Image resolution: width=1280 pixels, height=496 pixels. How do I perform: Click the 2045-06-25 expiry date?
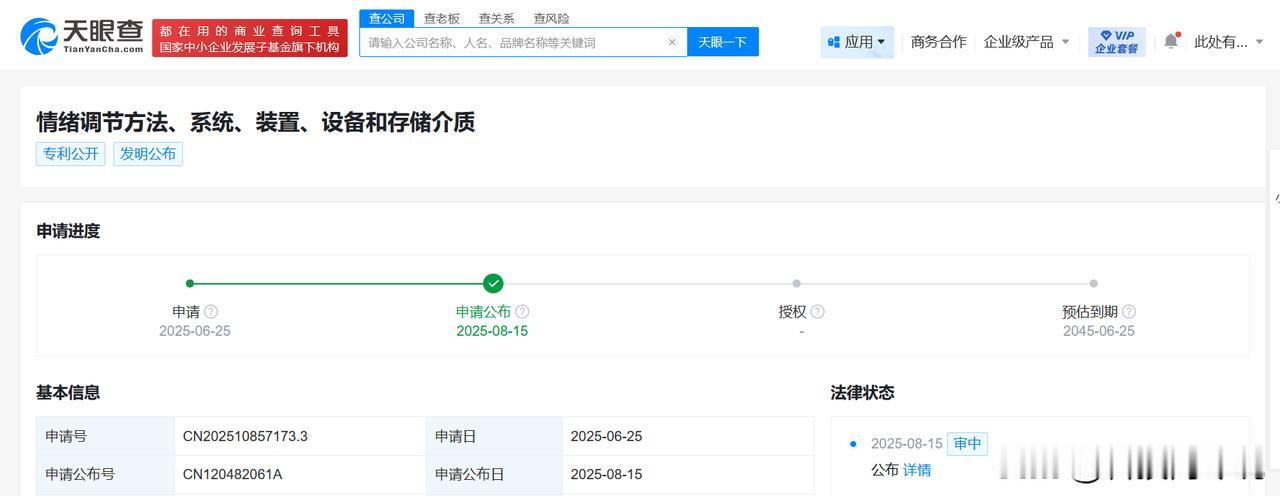1099,331
